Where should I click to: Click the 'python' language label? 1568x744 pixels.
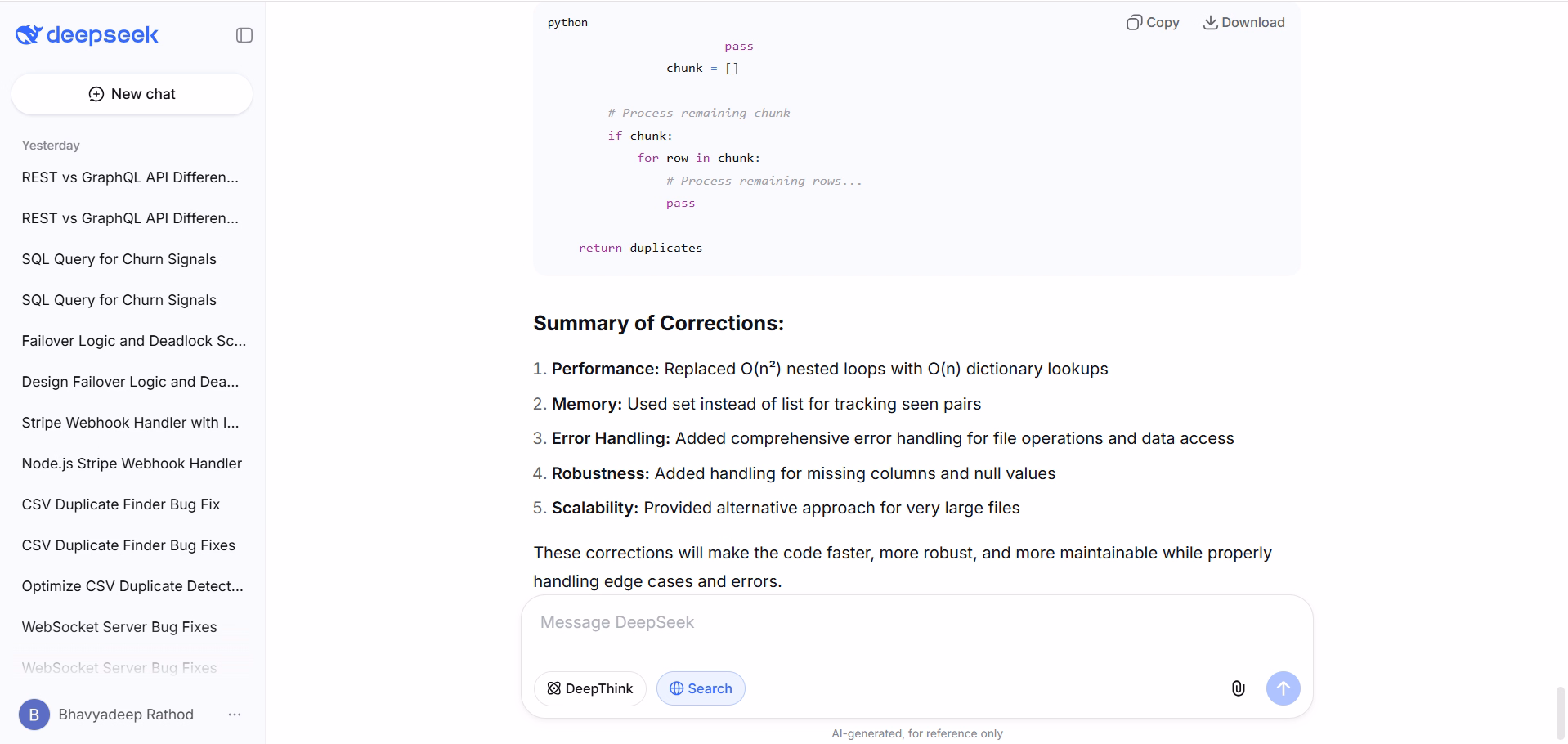[x=567, y=22]
